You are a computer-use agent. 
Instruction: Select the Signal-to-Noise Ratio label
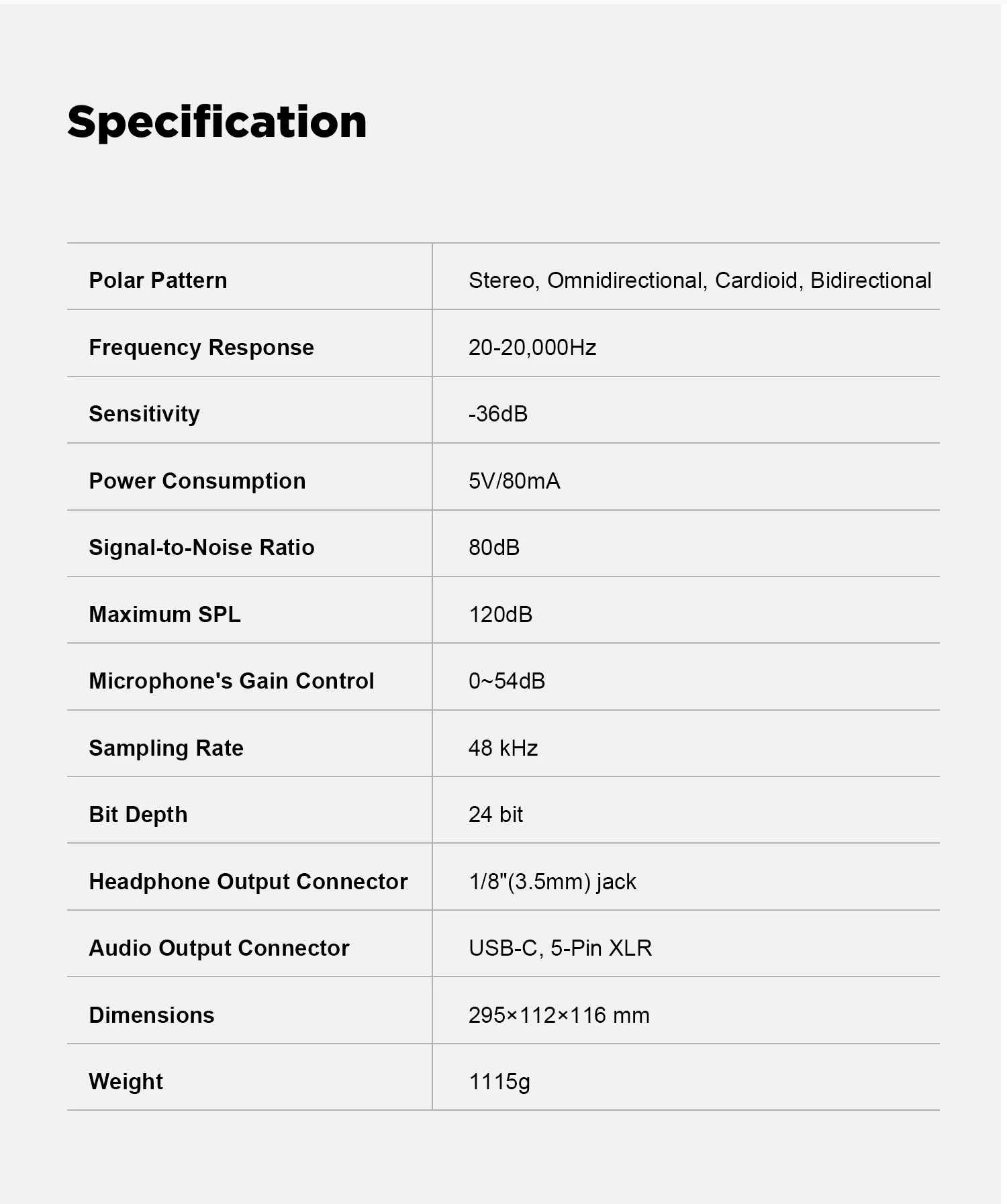[201, 547]
